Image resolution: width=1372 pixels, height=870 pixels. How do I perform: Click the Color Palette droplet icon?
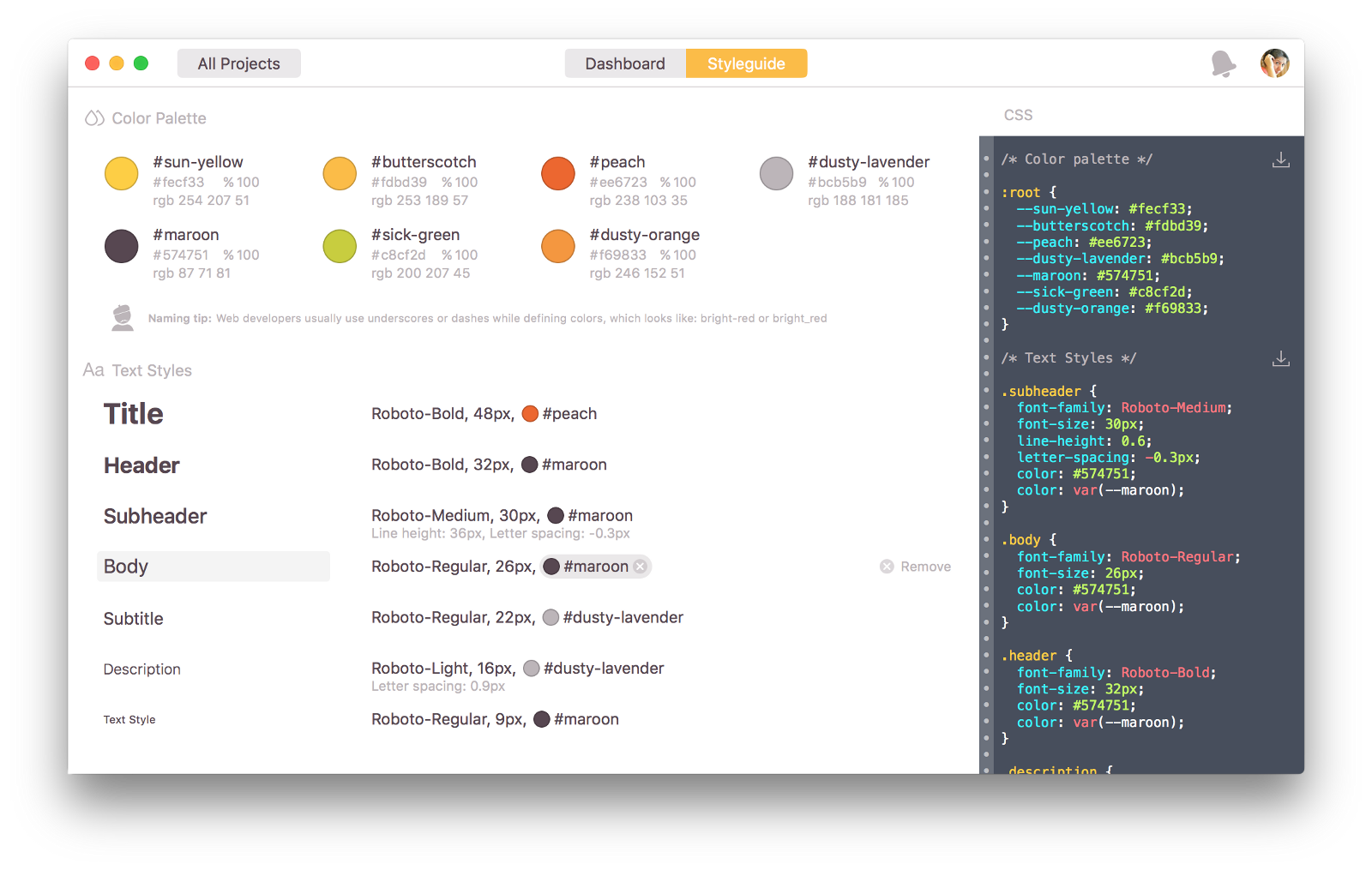click(x=93, y=117)
